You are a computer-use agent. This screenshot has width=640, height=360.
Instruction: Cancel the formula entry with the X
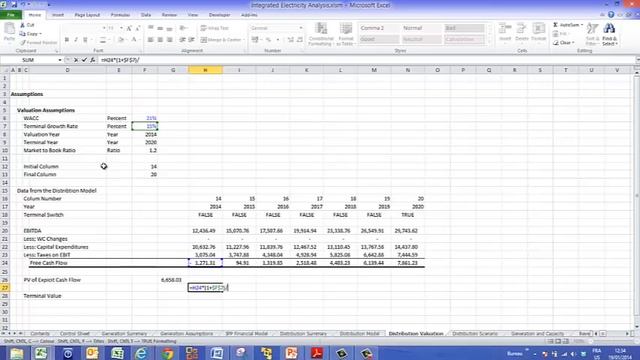point(76,60)
